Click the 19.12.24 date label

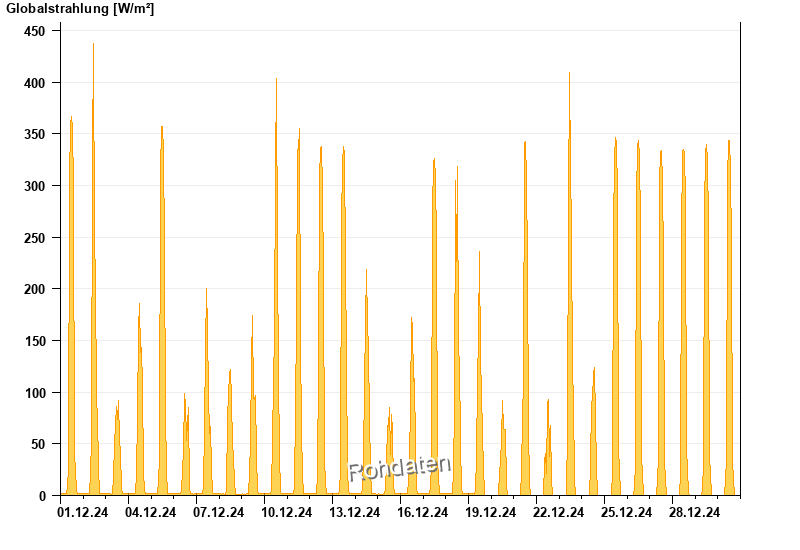point(490,512)
